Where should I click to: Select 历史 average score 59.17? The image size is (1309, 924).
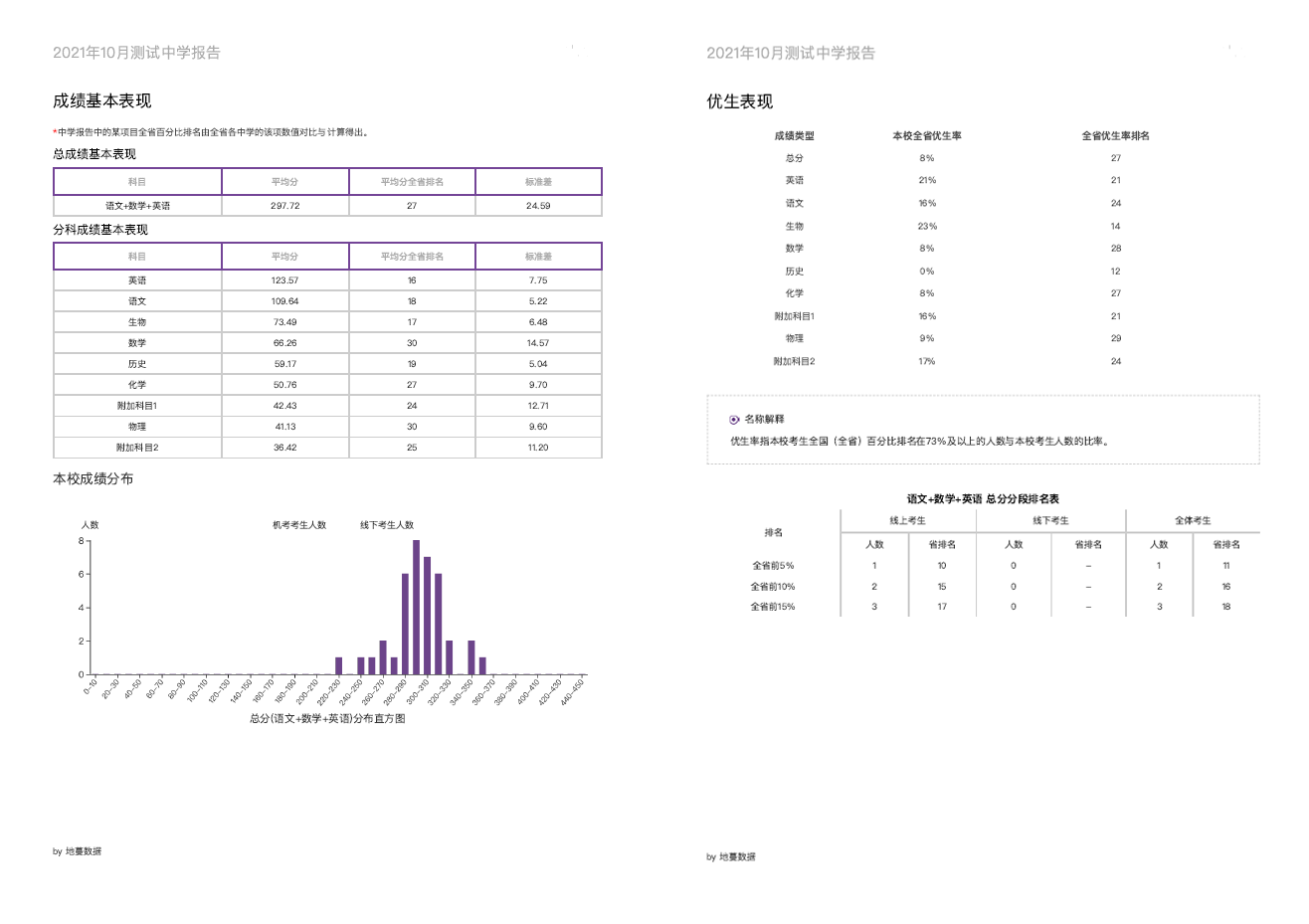(x=284, y=364)
